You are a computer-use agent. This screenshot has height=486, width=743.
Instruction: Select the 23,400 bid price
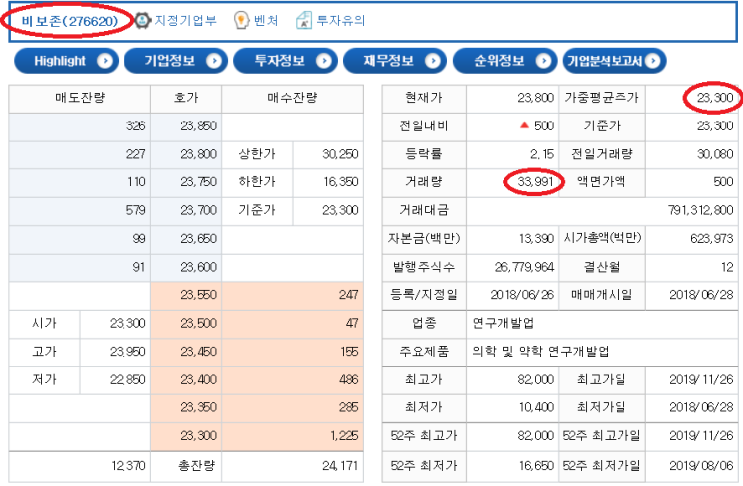[x=198, y=379]
